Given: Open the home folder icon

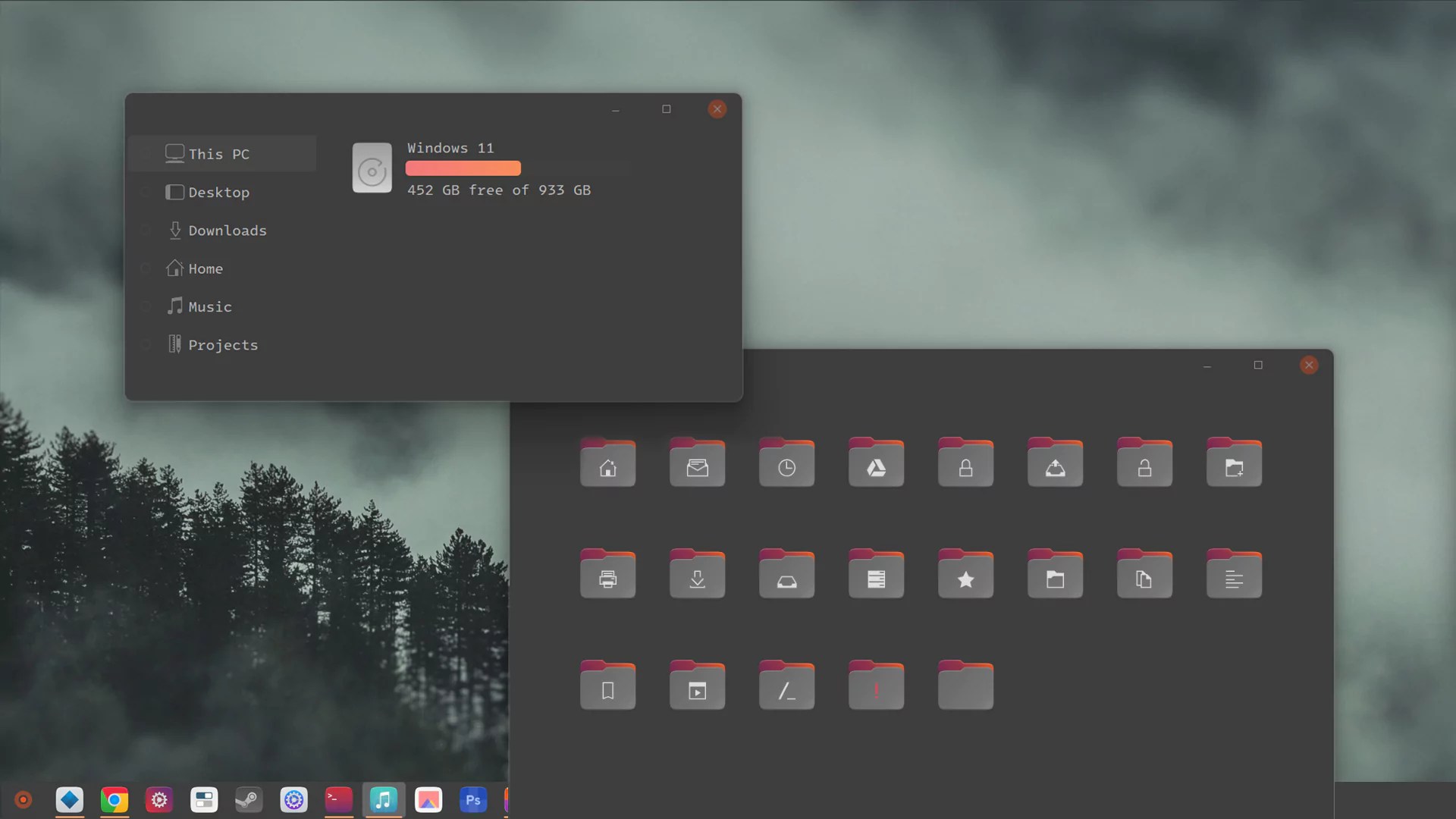Looking at the screenshot, I should [607, 463].
